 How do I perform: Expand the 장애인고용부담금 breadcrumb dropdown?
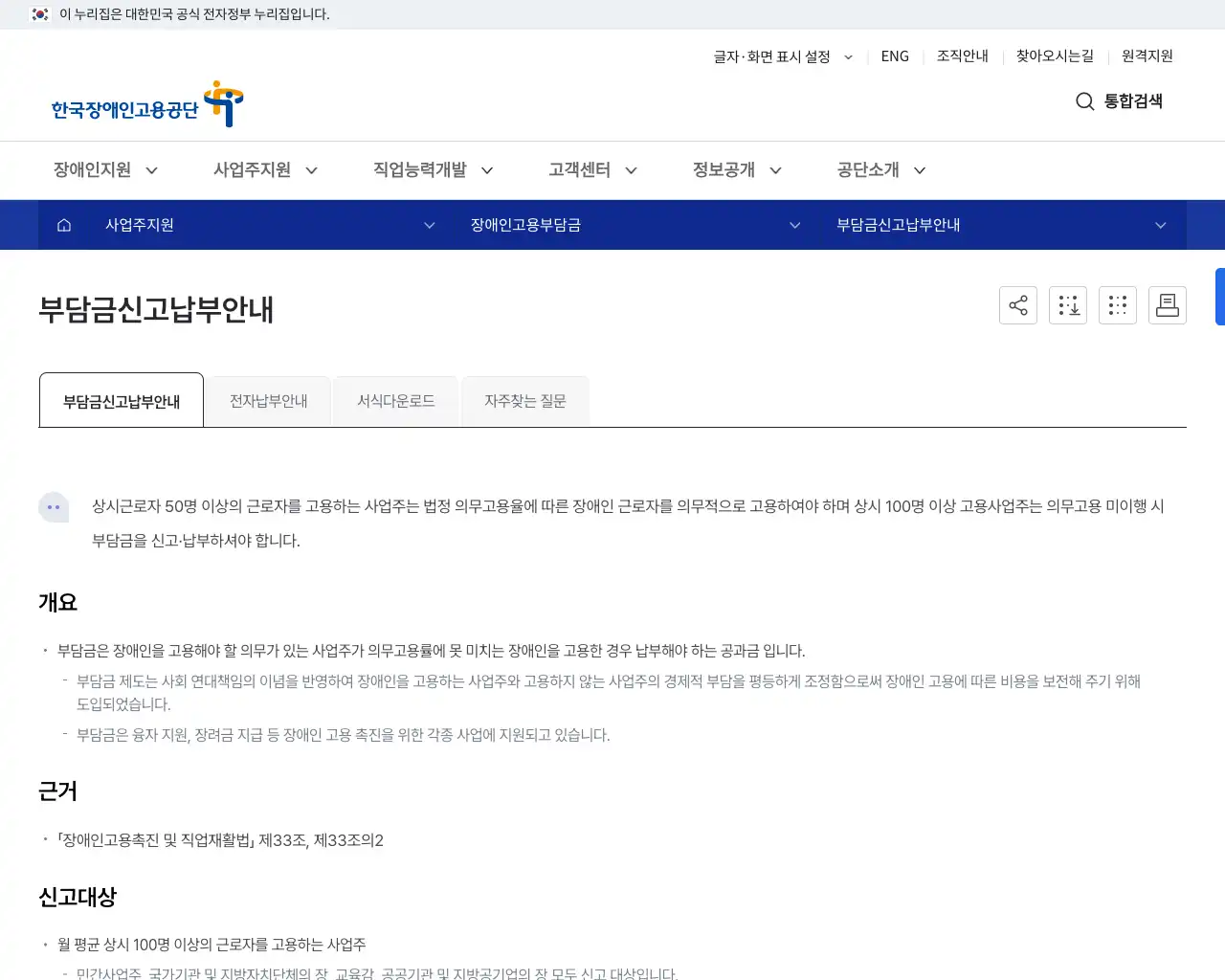(794, 225)
